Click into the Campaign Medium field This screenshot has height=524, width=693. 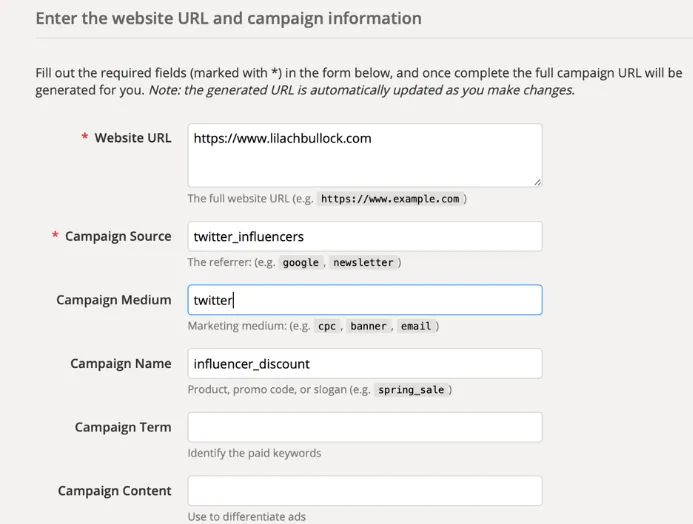(365, 300)
